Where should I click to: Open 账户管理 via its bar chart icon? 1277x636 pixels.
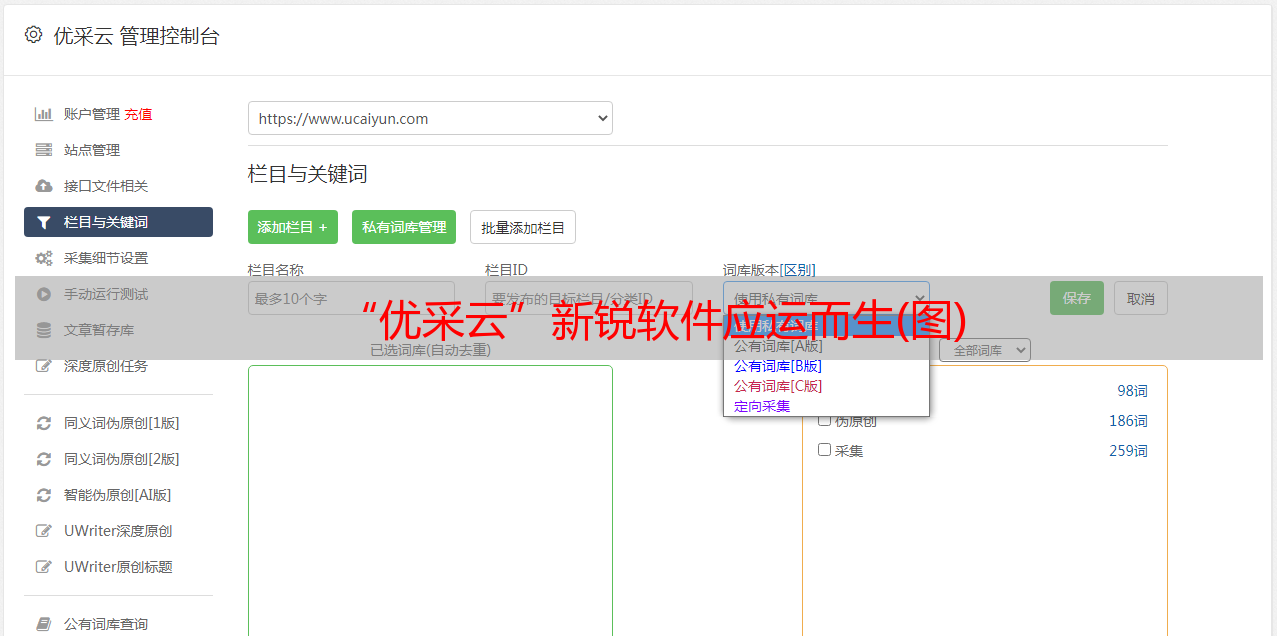click(x=44, y=114)
